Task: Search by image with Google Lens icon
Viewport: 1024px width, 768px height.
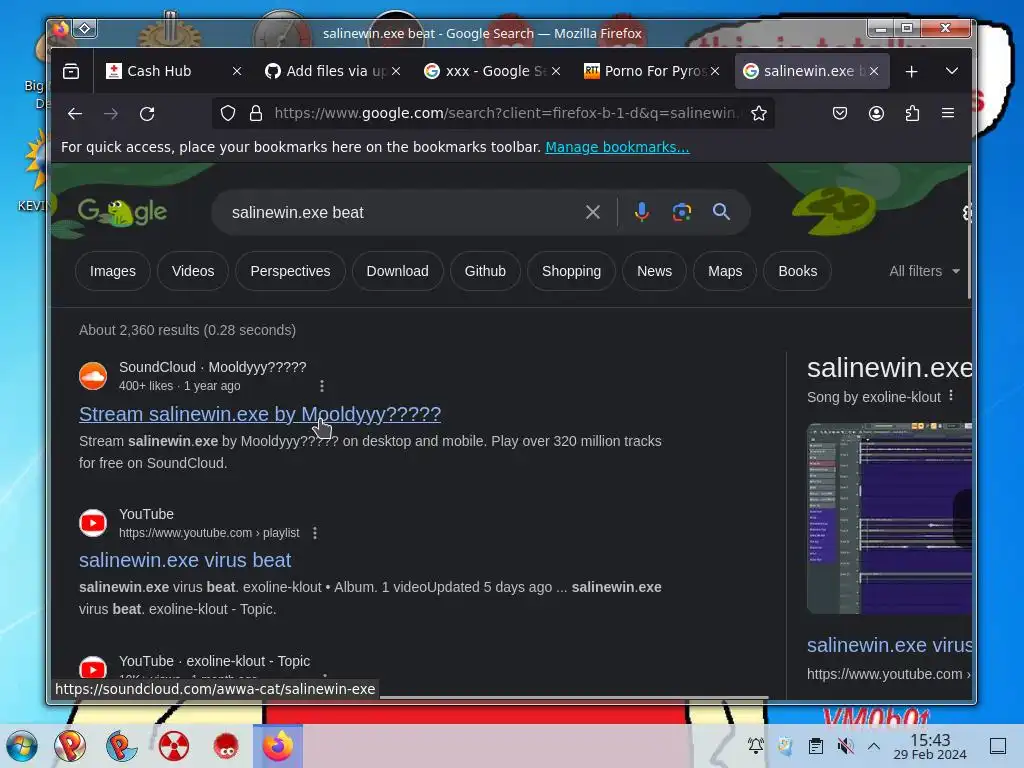Action: [x=682, y=212]
